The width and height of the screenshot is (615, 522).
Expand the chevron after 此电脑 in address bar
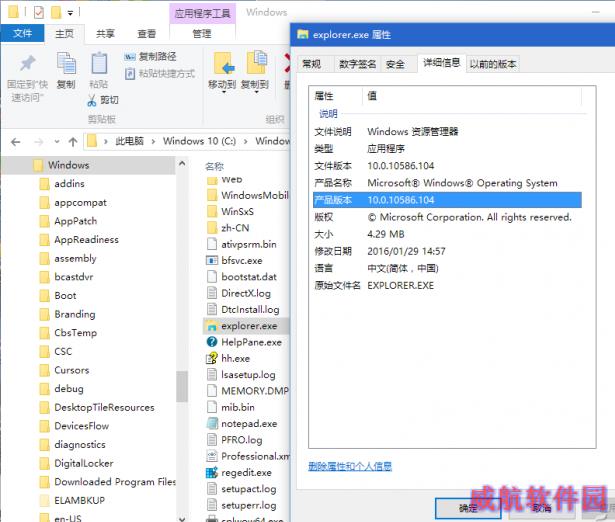coord(153,141)
